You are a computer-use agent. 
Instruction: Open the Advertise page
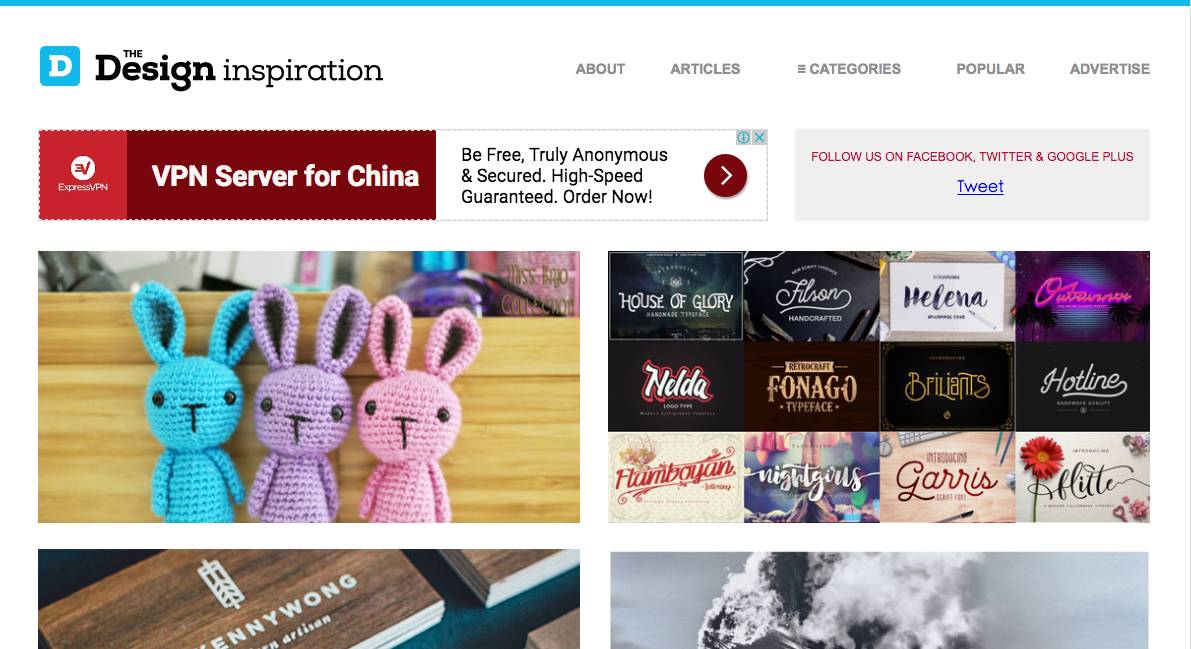click(x=1110, y=69)
